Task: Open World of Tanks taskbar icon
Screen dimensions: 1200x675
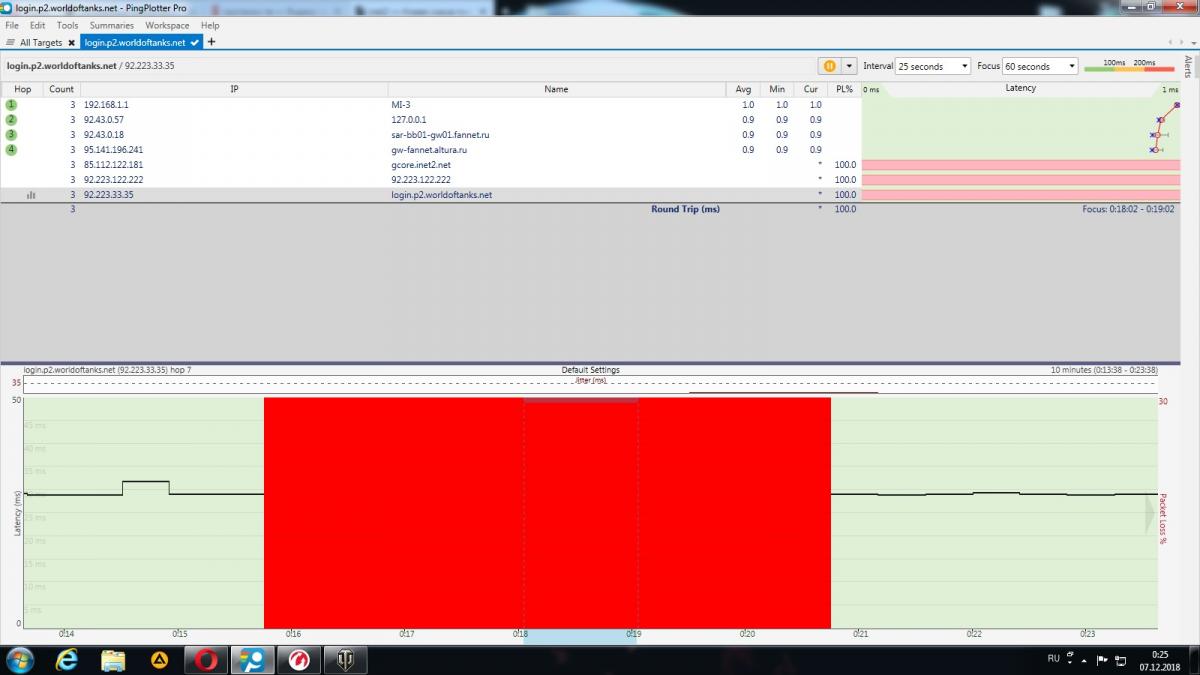Action: click(x=344, y=660)
